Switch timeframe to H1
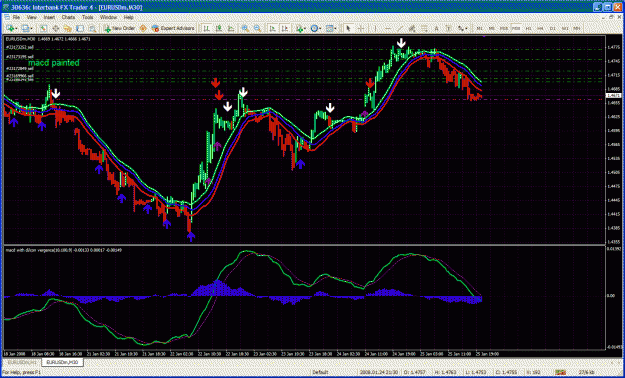 point(528,28)
